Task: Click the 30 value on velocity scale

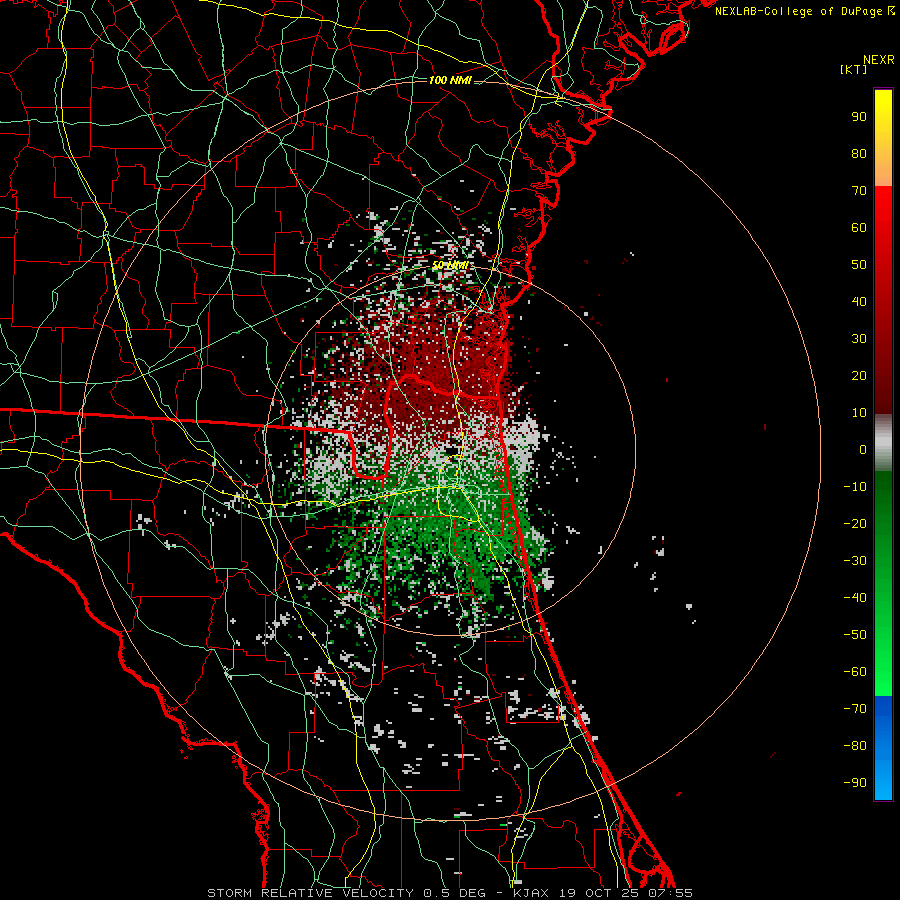Action: pyautogui.click(x=859, y=339)
